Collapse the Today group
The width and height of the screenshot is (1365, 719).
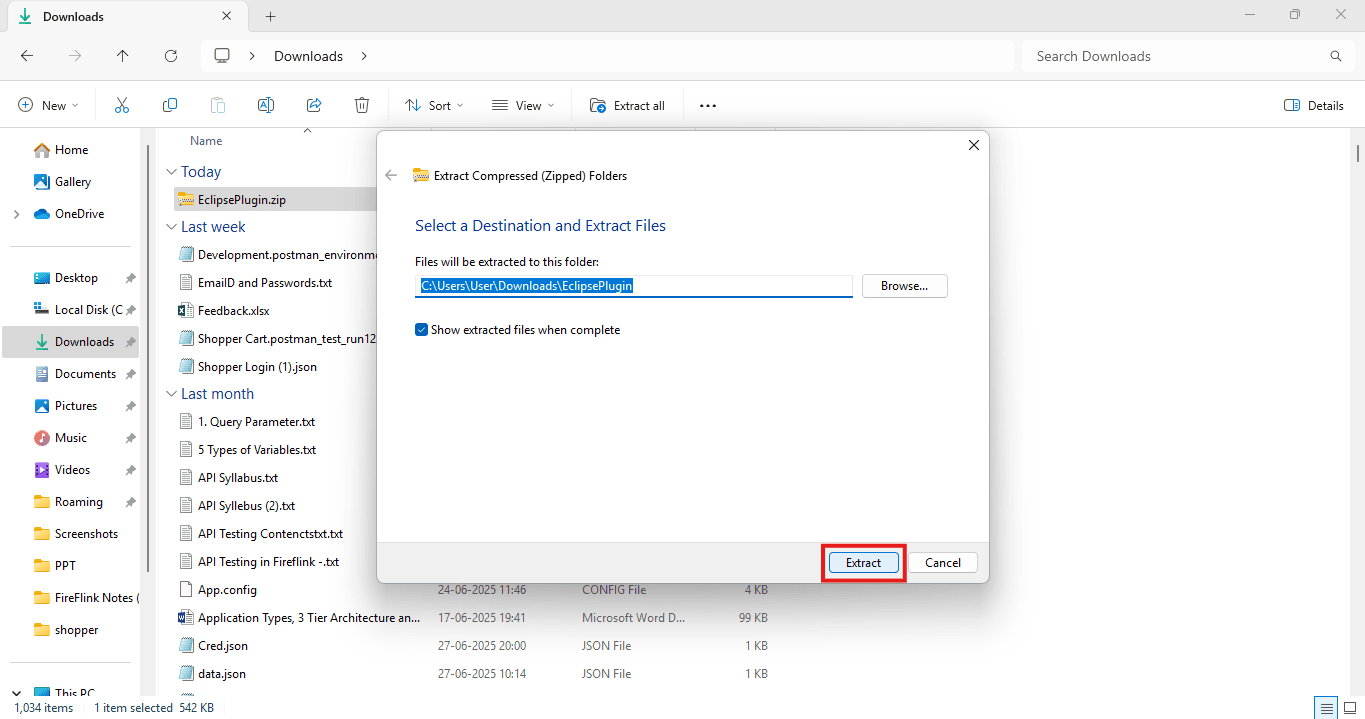[x=171, y=172]
